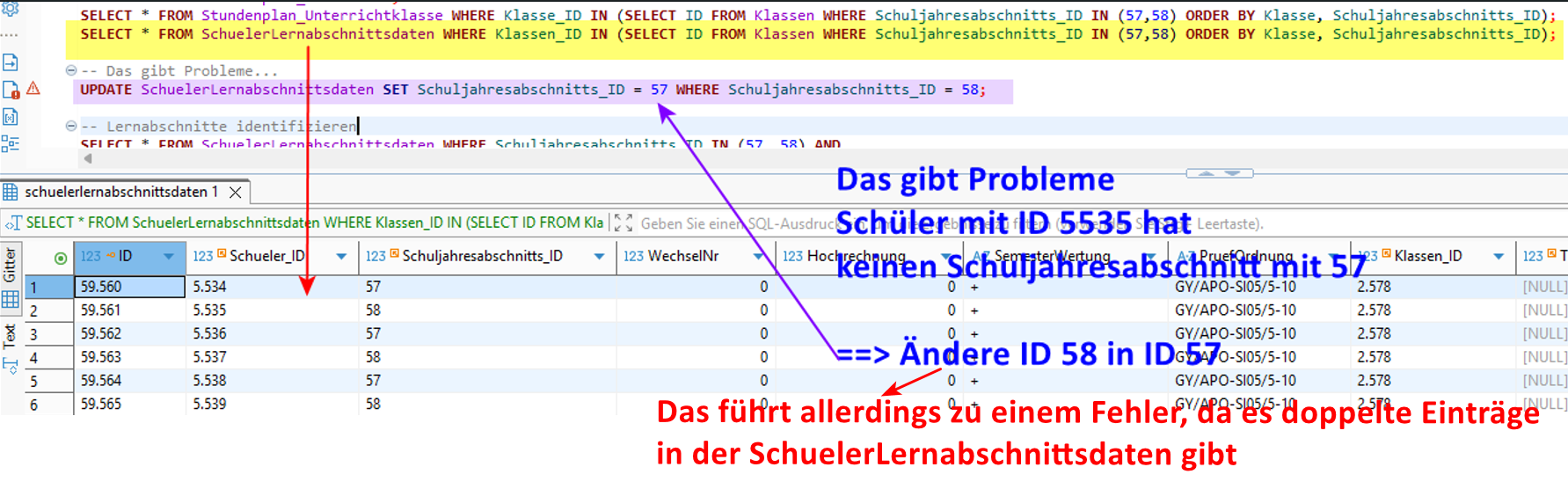The height and width of the screenshot is (489, 1568).
Task: Close the schuelerlernabschnittsdaten 1 result tab
Action: pyautogui.click(x=235, y=192)
